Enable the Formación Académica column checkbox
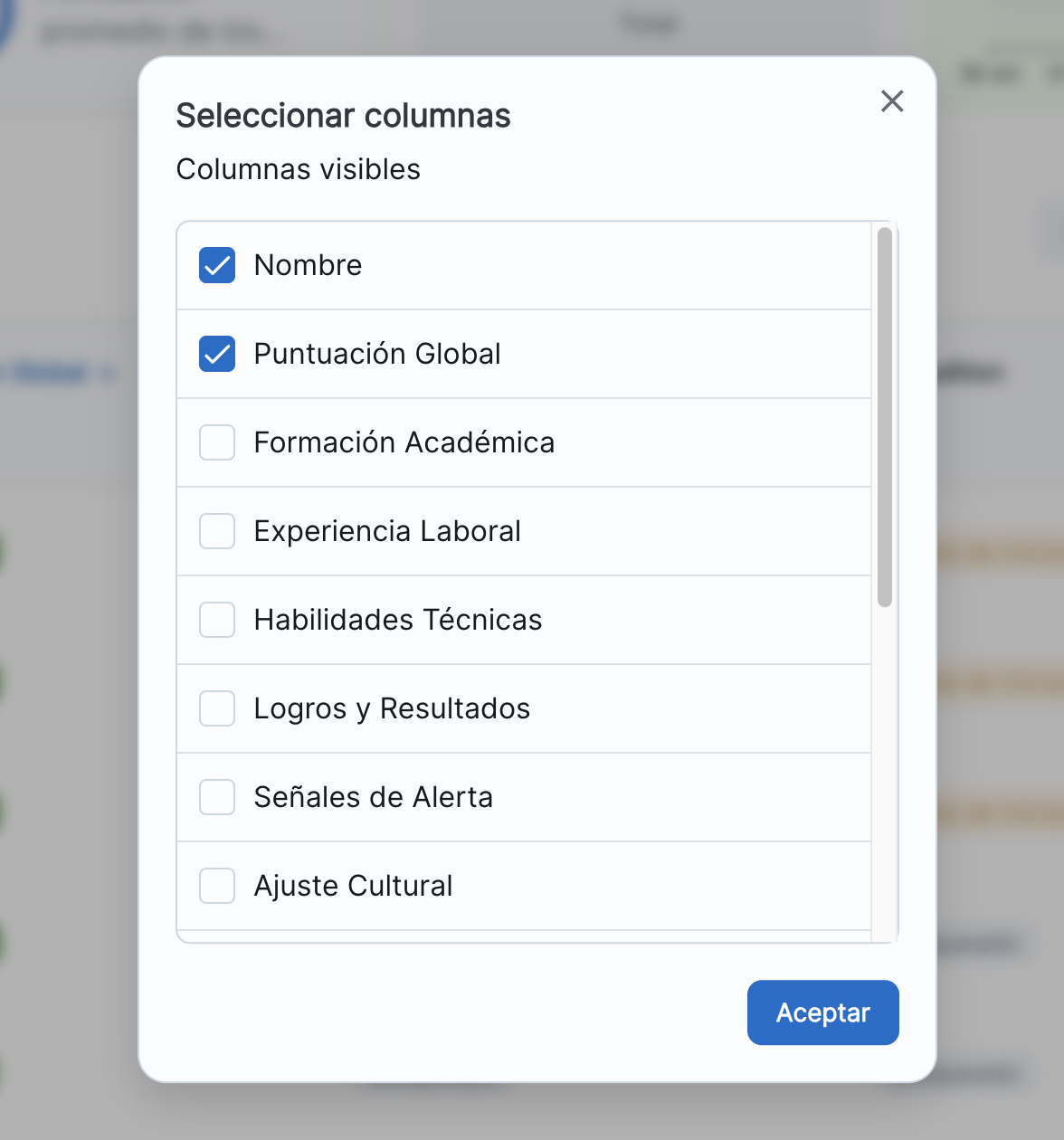 (217, 442)
